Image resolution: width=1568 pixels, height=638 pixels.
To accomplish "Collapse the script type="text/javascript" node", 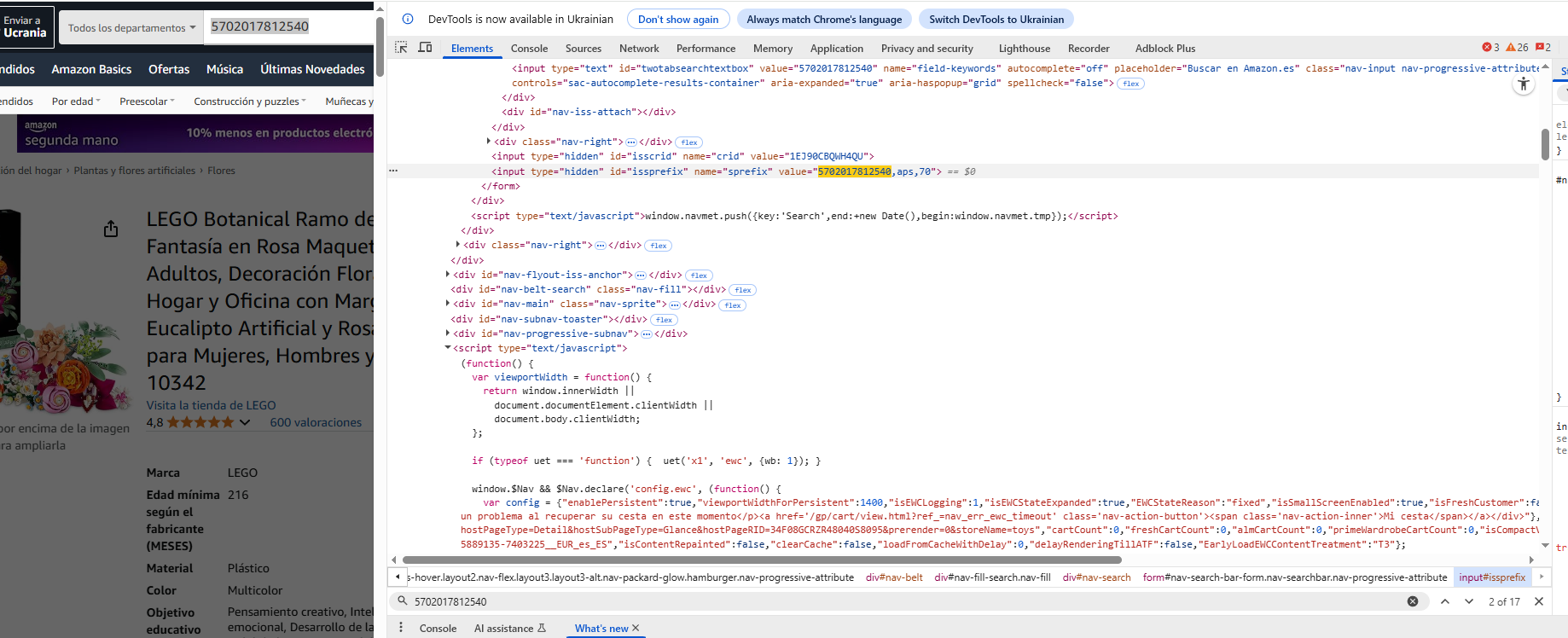I will pyautogui.click(x=448, y=348).
